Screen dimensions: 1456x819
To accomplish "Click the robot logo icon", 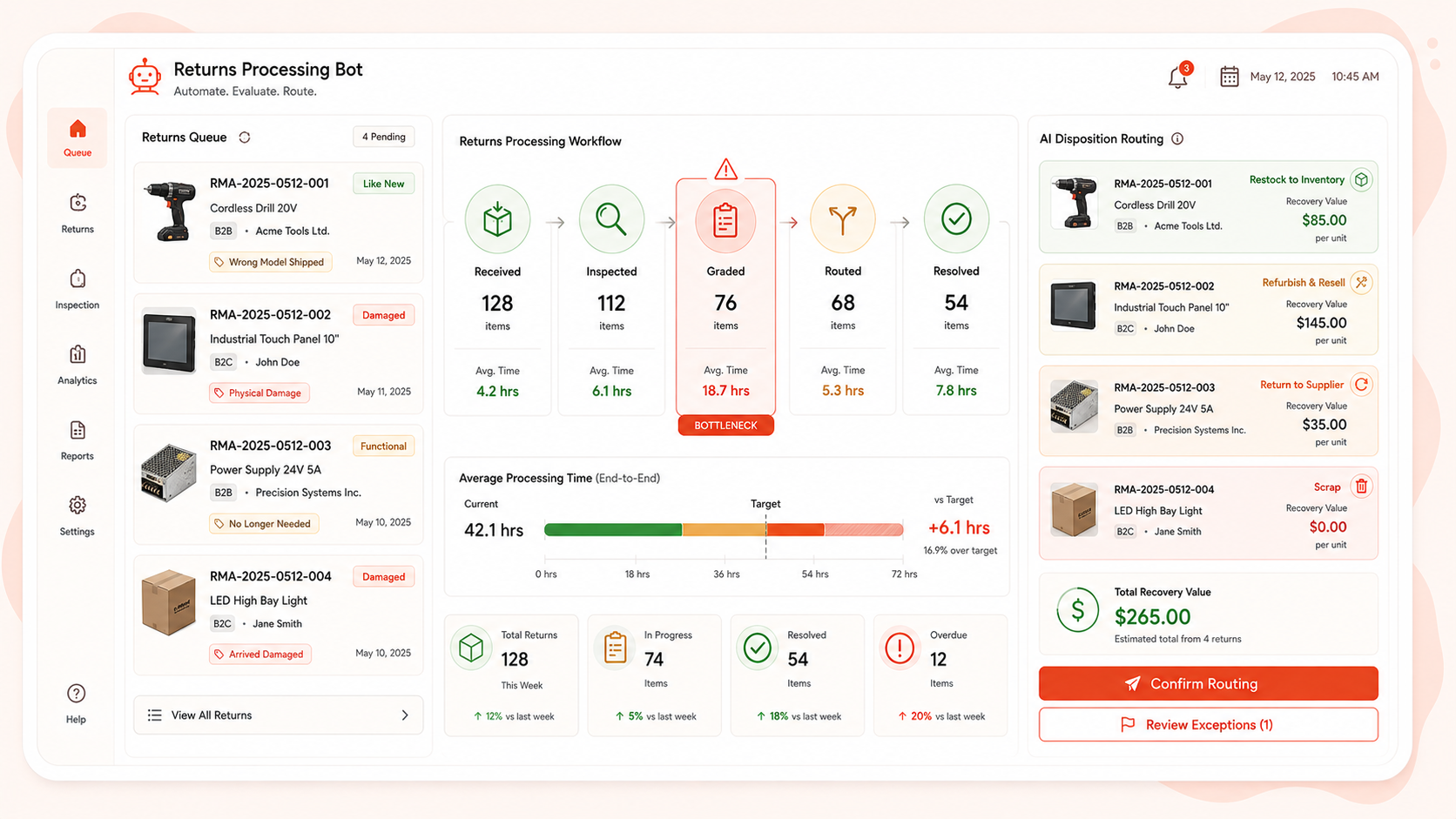I will pos(145,77).
